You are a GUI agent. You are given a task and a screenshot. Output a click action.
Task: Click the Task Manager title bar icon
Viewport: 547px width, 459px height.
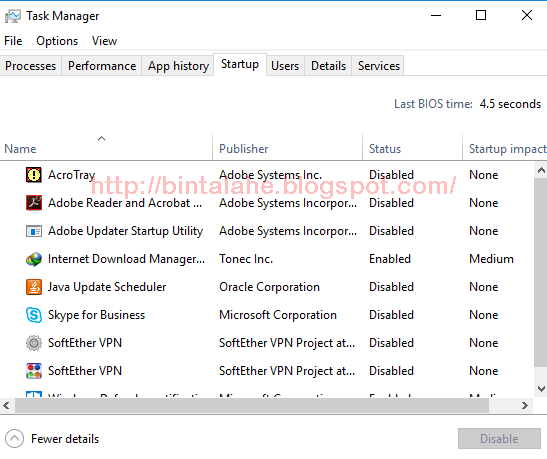pos(13,16)
